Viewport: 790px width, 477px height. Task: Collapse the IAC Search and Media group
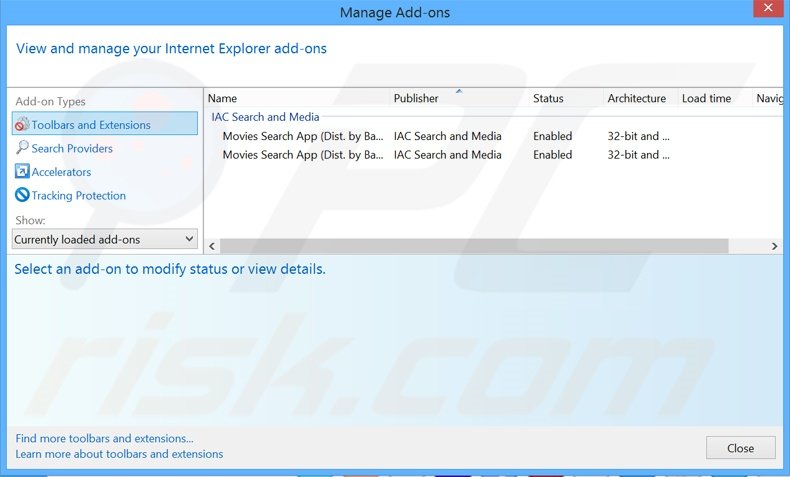pyautogui.click(x=265, y=117)
